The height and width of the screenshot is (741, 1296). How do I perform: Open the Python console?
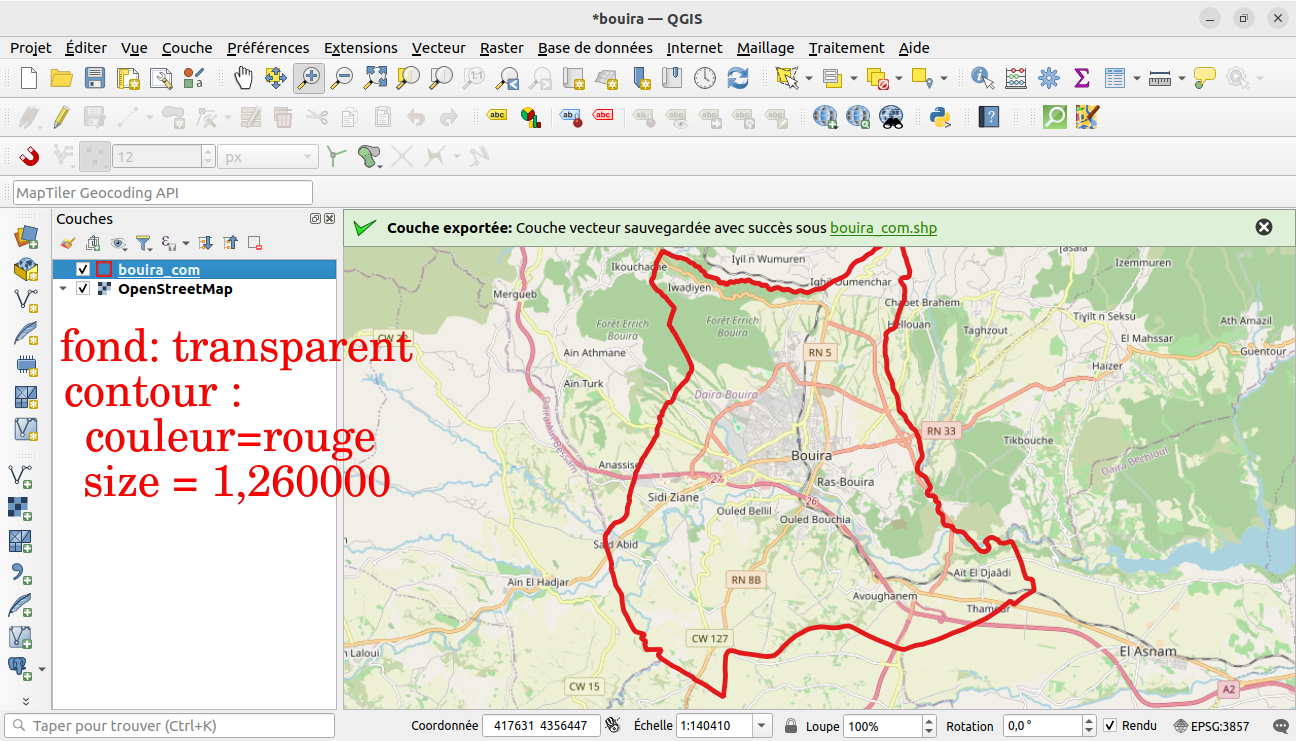939,117
